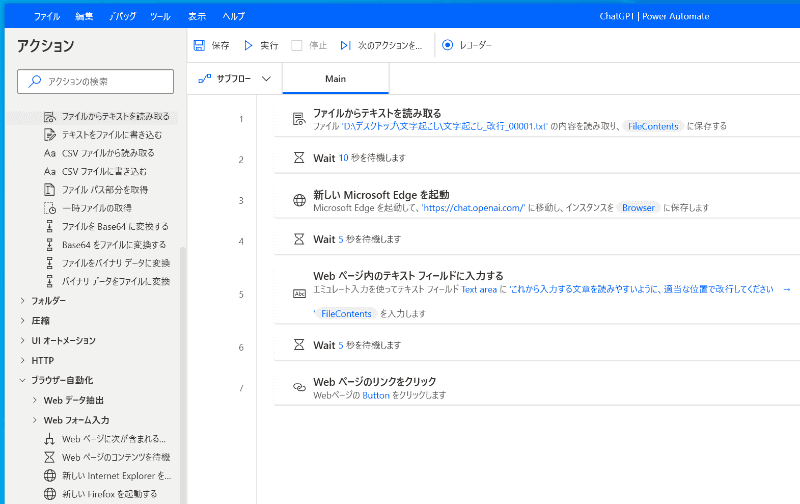Click the ファイル パス部分を取得 icon

click(49, 190)
